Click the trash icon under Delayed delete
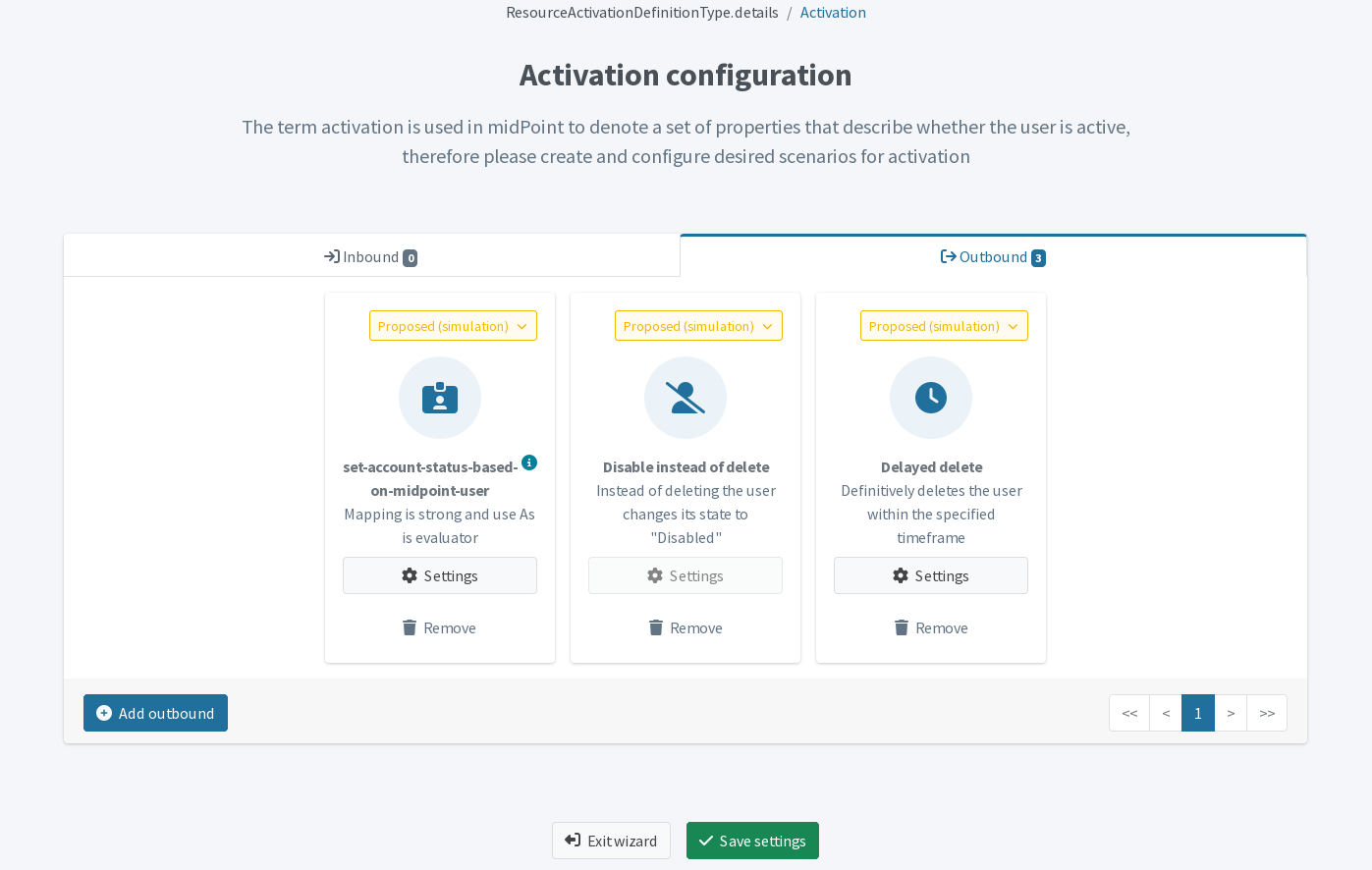Screen dimensions: 1372x870 [902, 626]
